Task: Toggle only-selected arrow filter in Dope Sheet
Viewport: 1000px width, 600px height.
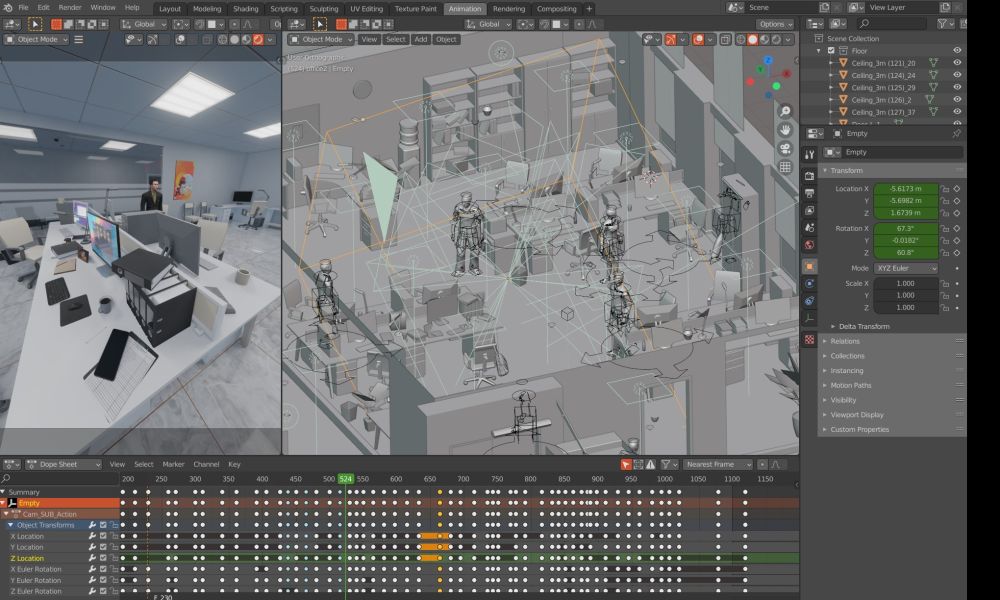Action: 626,464
